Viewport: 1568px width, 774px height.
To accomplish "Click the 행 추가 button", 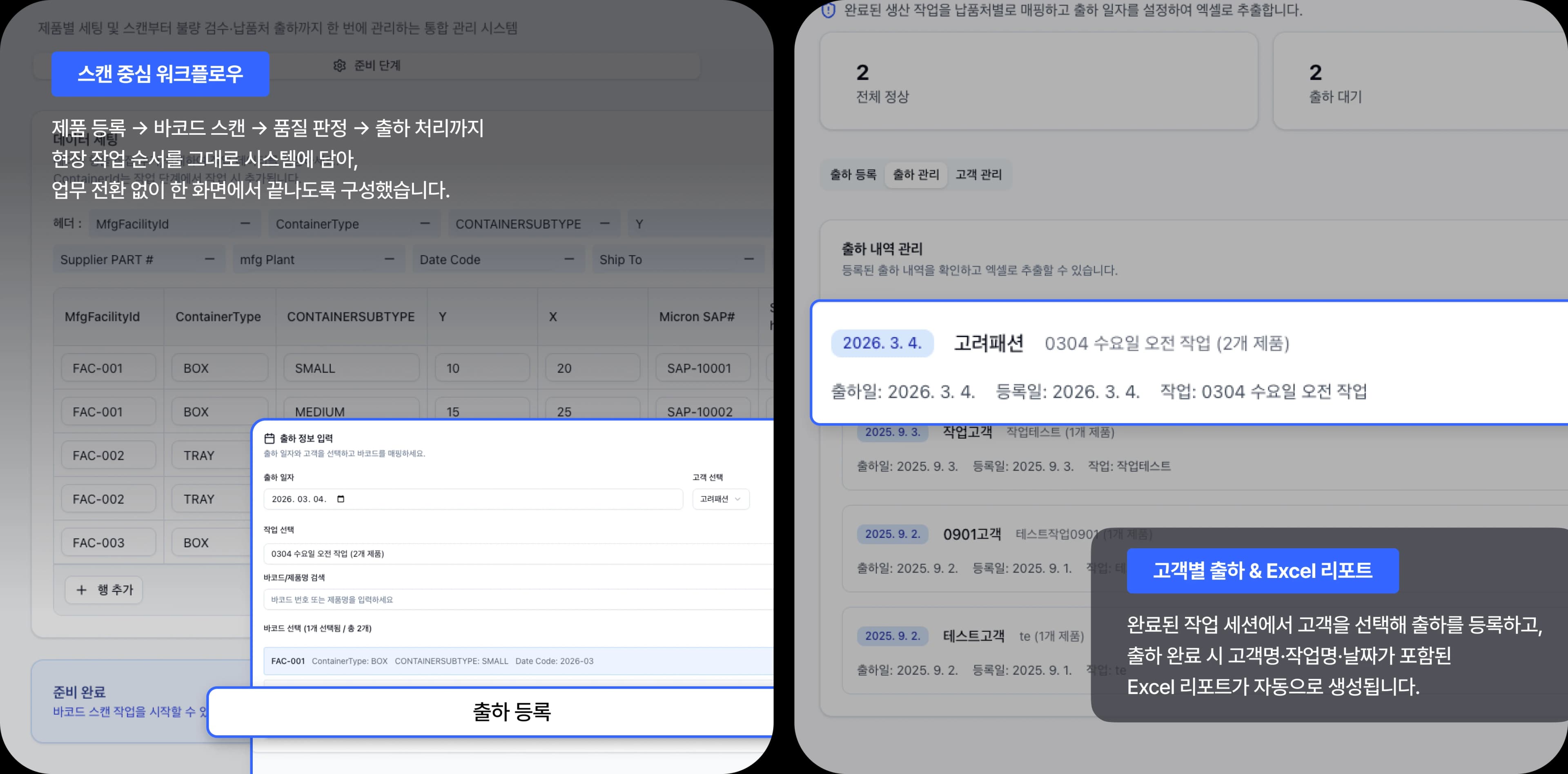I will click(104, 589).
